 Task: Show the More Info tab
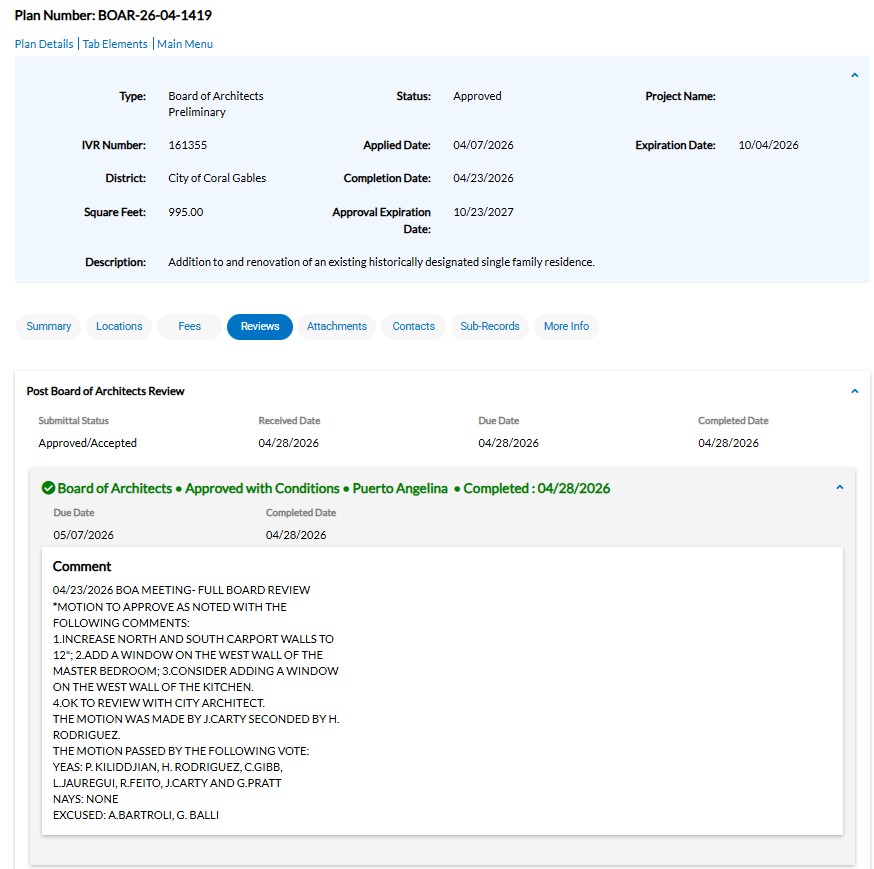point(566,326)
